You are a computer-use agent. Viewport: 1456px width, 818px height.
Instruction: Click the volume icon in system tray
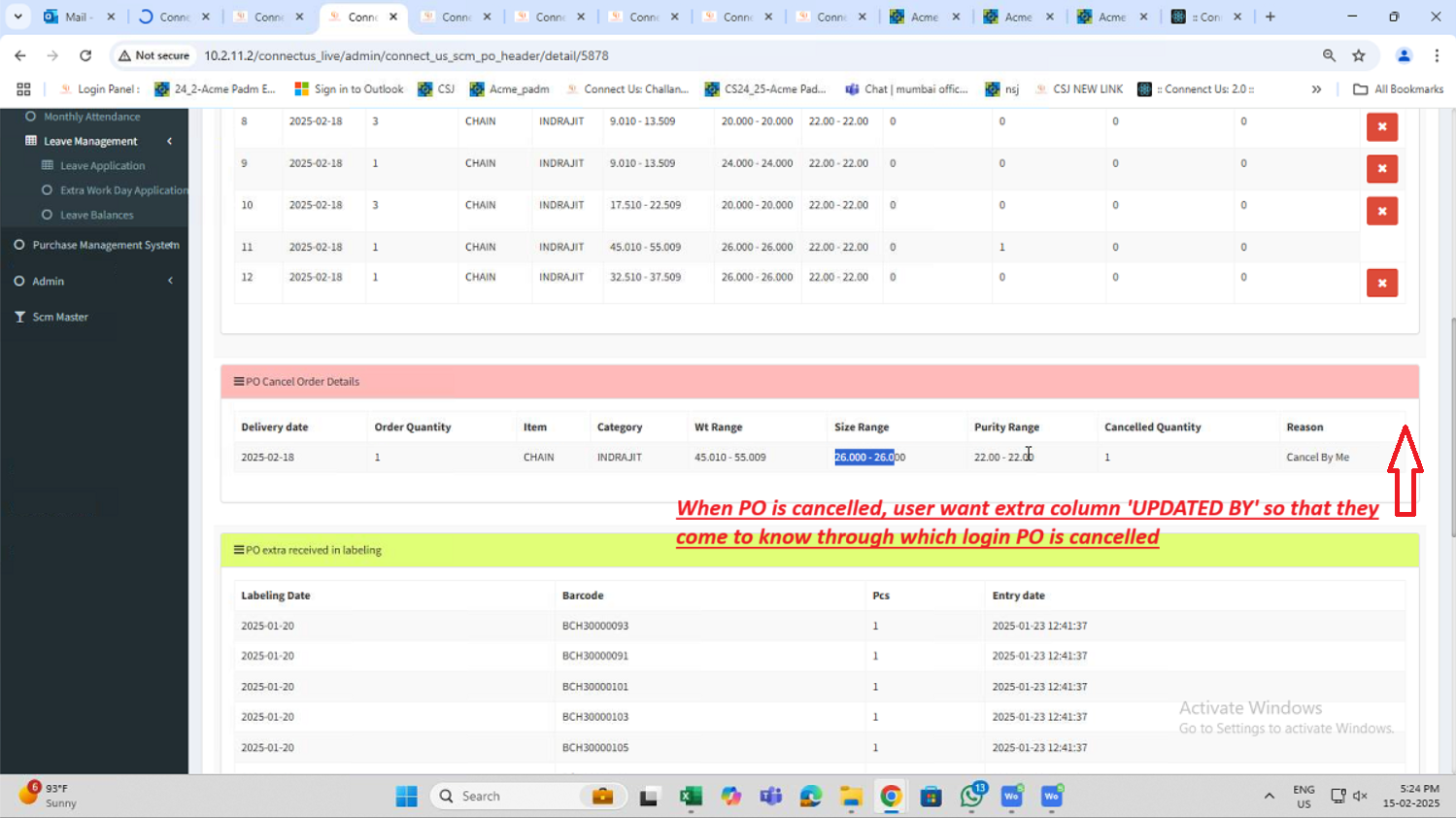coord(1360,796)
